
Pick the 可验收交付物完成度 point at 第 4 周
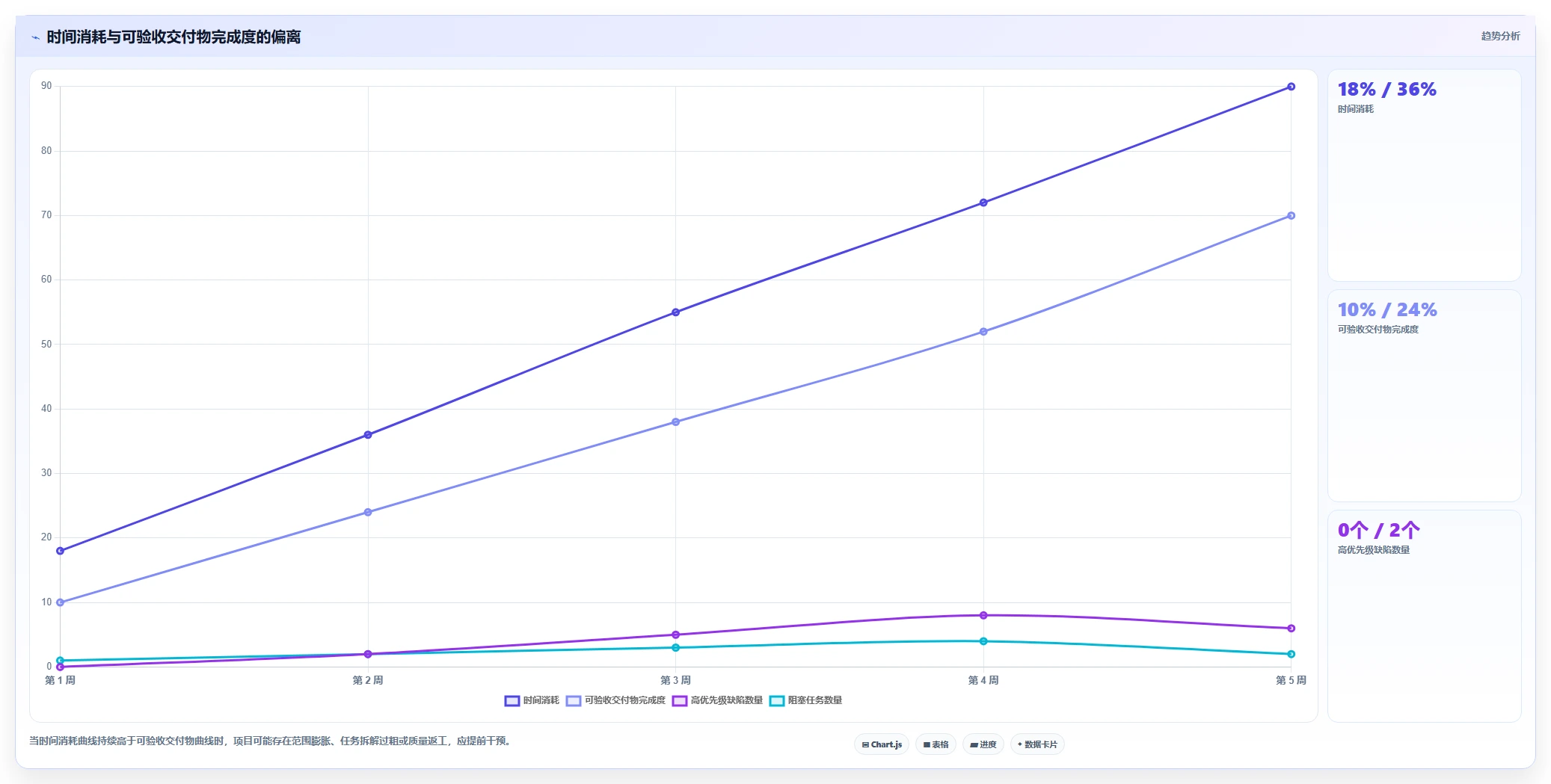coord(983,332)
